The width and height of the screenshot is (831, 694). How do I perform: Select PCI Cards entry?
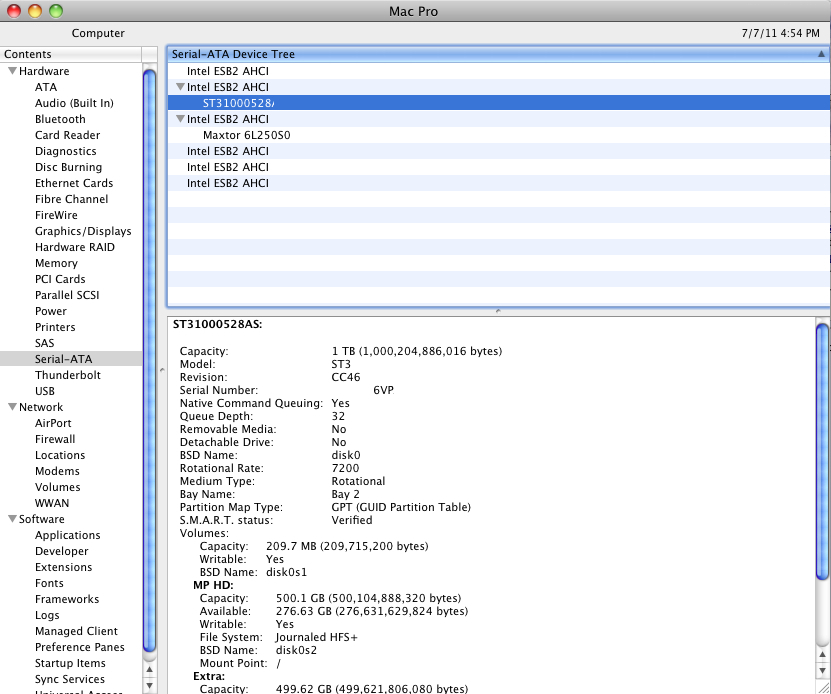coord(60,279)
